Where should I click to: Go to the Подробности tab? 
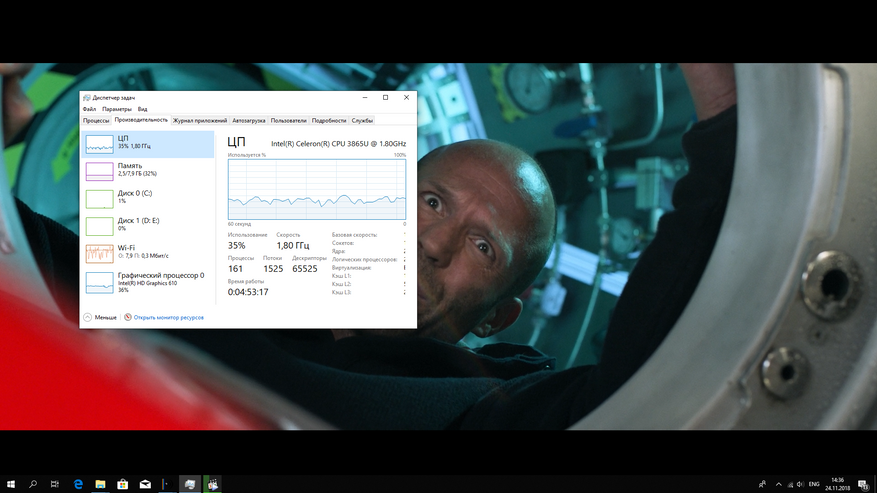point(328,120)
